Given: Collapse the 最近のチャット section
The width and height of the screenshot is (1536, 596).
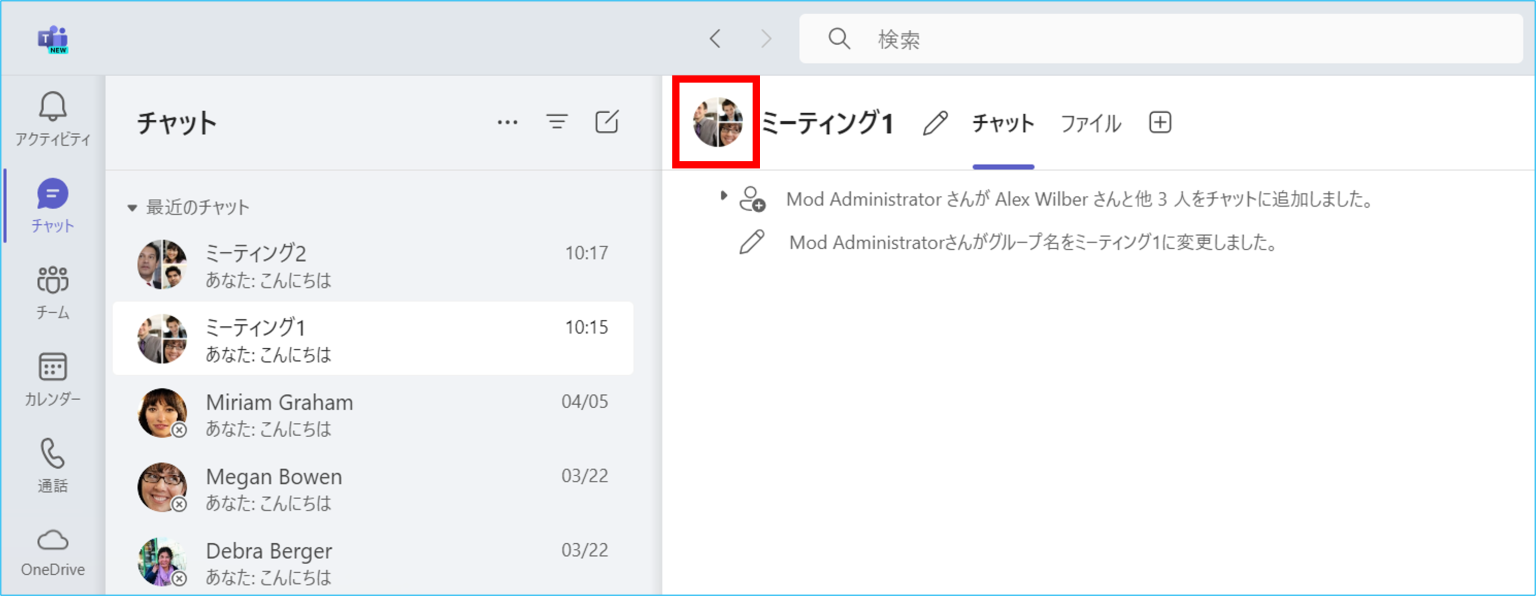Looking at the screenshot, I should (x=131, y=208).
